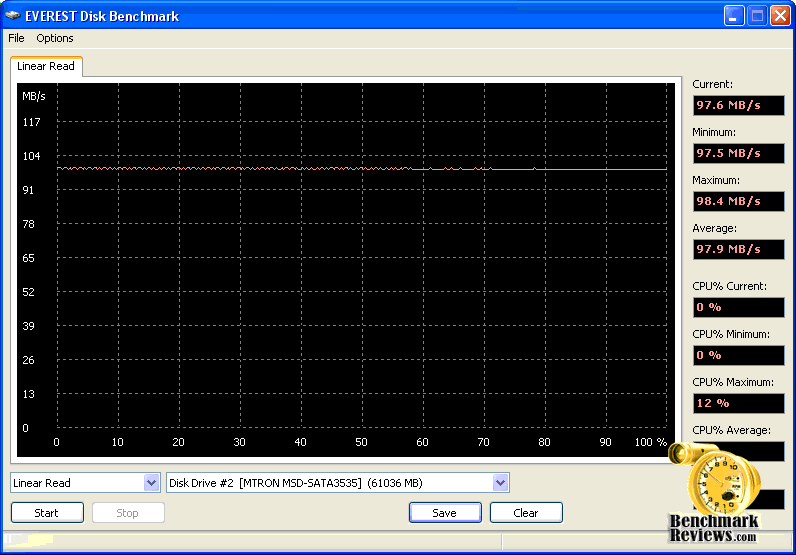Maximize the EVEREST Disk Benchmark window
Screen dimensions: 796x555
pos(757,16)
